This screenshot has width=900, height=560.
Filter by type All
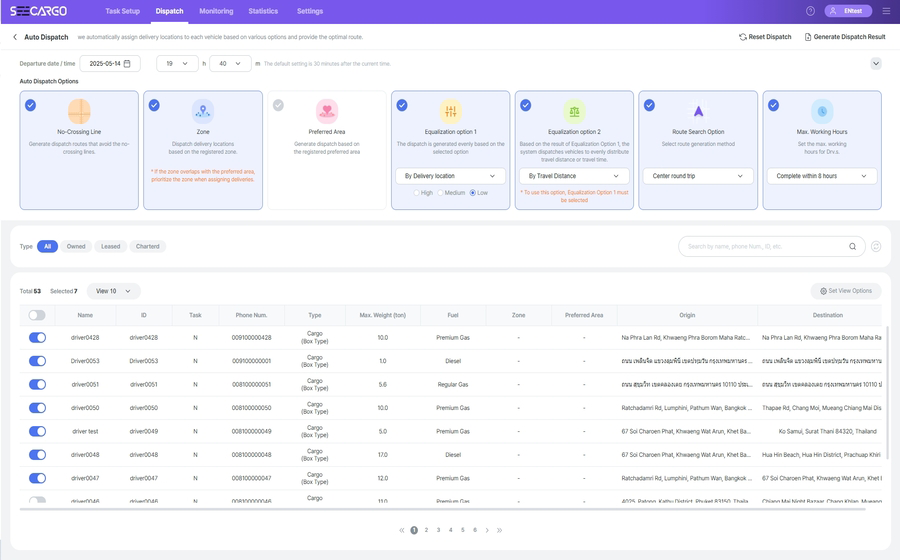(48, 247)
